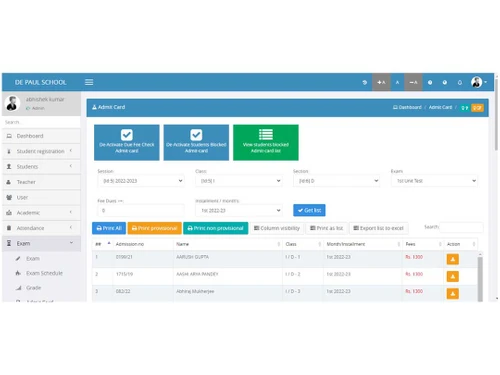
Task: Open Exam Schedule submenu item
Action: pos(41,273)
